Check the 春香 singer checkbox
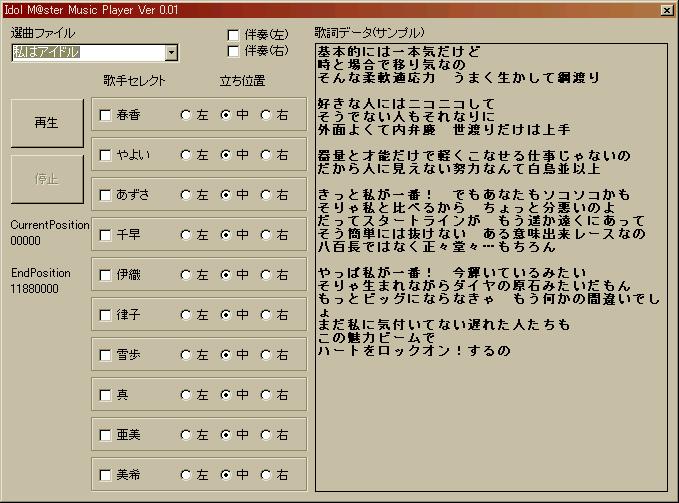 point(106,115)
